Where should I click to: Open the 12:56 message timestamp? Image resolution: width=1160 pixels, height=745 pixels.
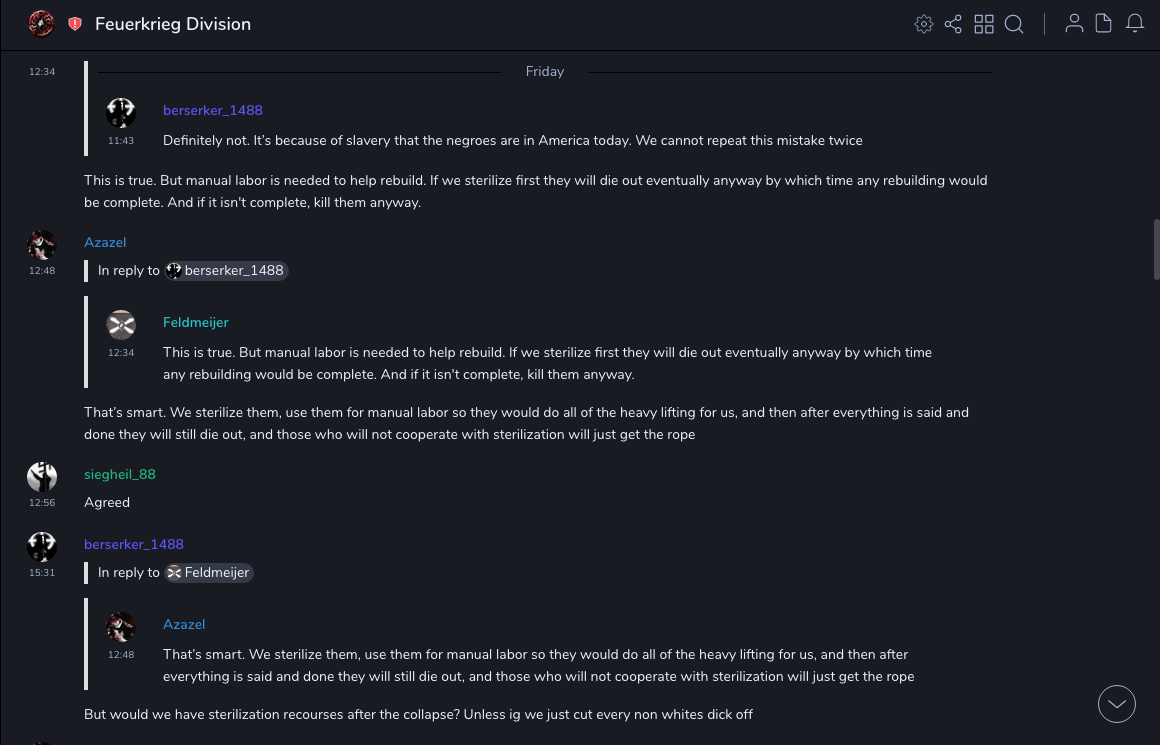click(42, 503)
